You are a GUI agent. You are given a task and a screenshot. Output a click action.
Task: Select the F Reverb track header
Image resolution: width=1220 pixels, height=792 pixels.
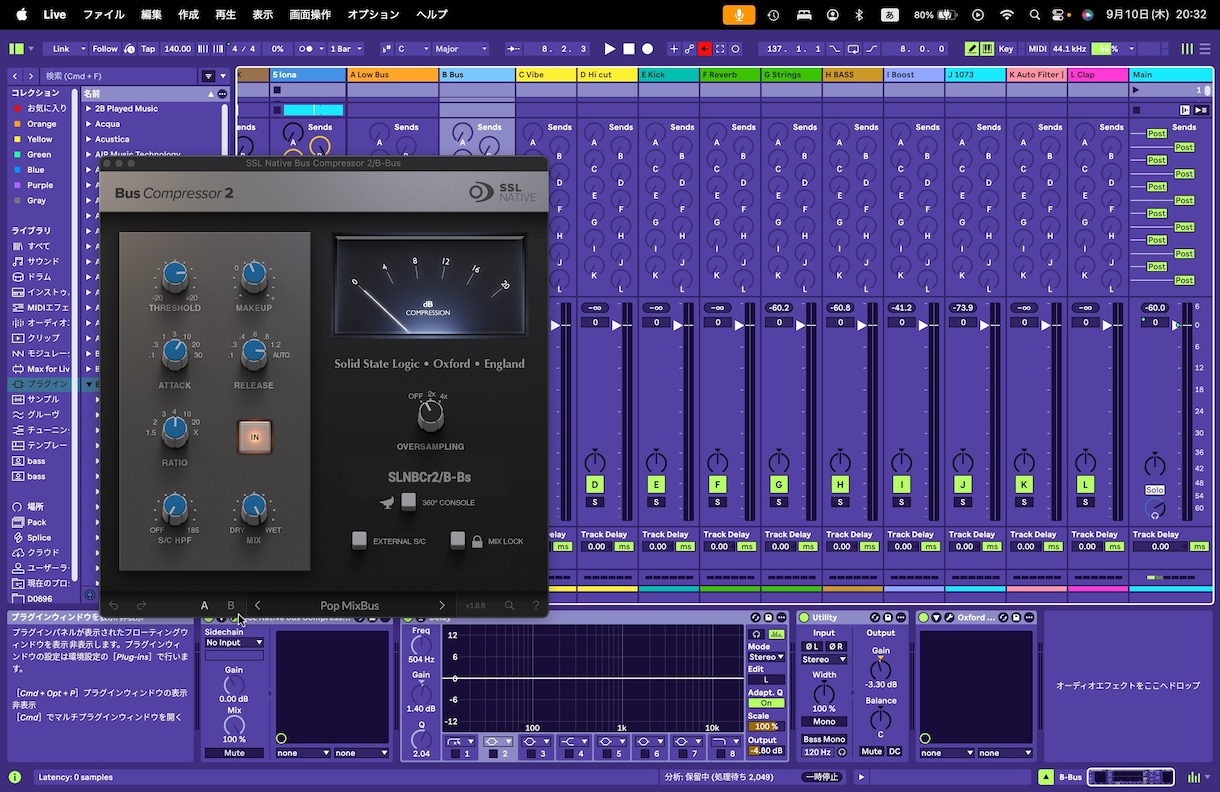tap(729, 75)
